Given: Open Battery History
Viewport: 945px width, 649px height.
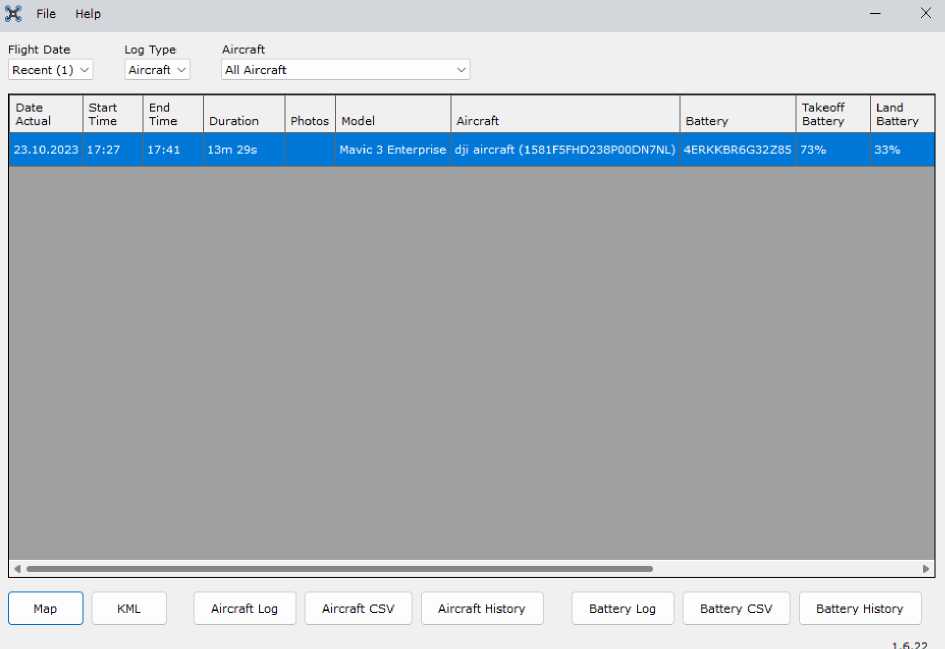Looking at the screenshot, I should tap(859, 608).
